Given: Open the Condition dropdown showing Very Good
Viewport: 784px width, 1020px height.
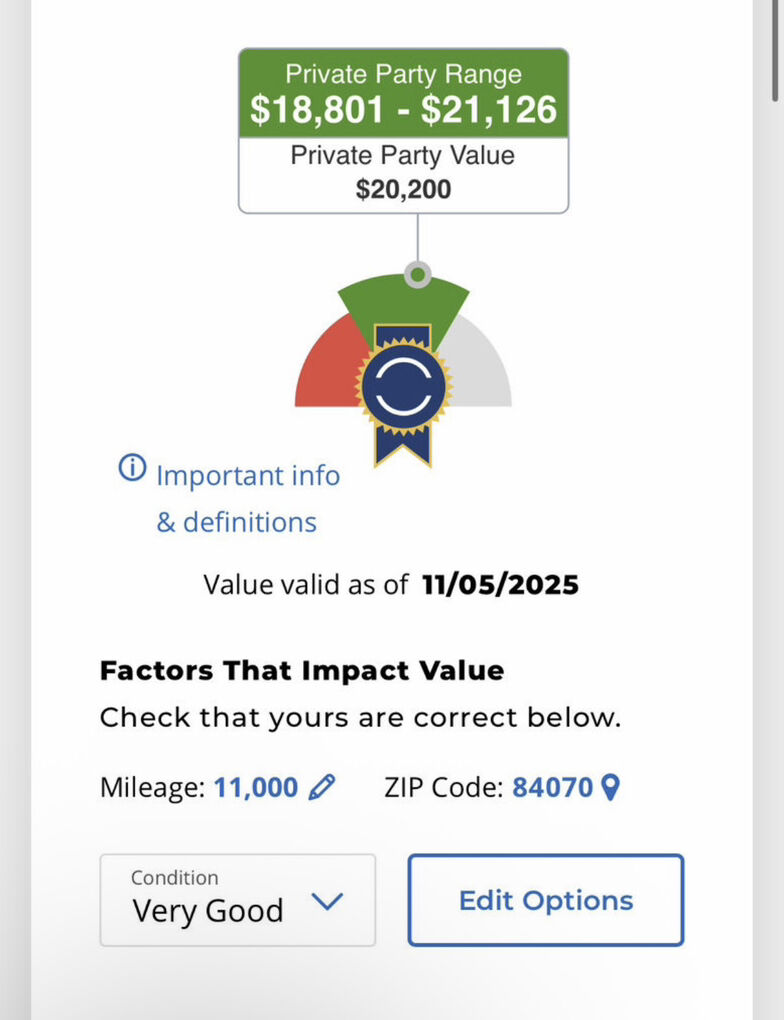Looking at the screenshot, I should point(237,899).
